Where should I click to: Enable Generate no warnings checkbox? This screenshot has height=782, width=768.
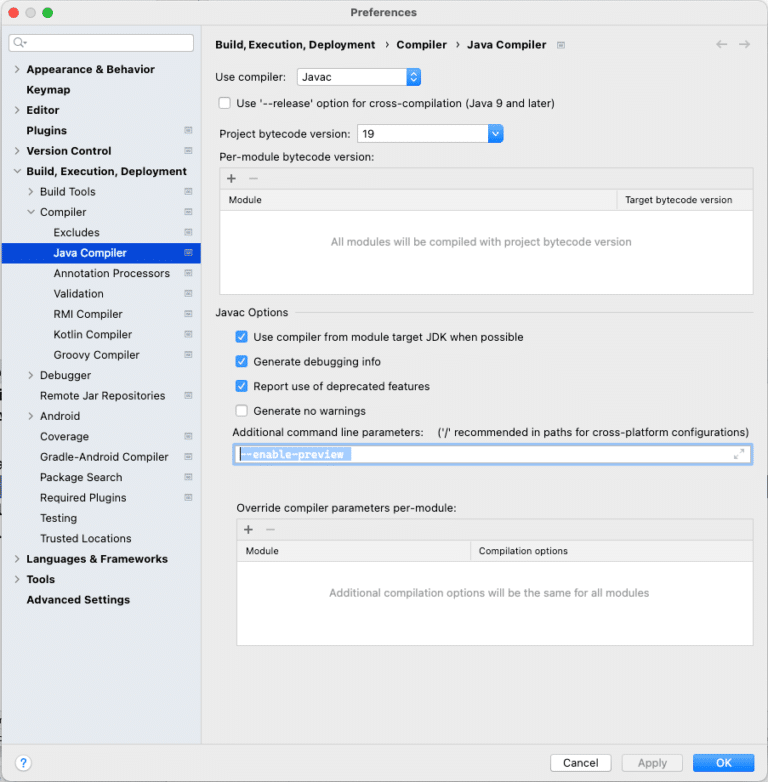[241, 411]
